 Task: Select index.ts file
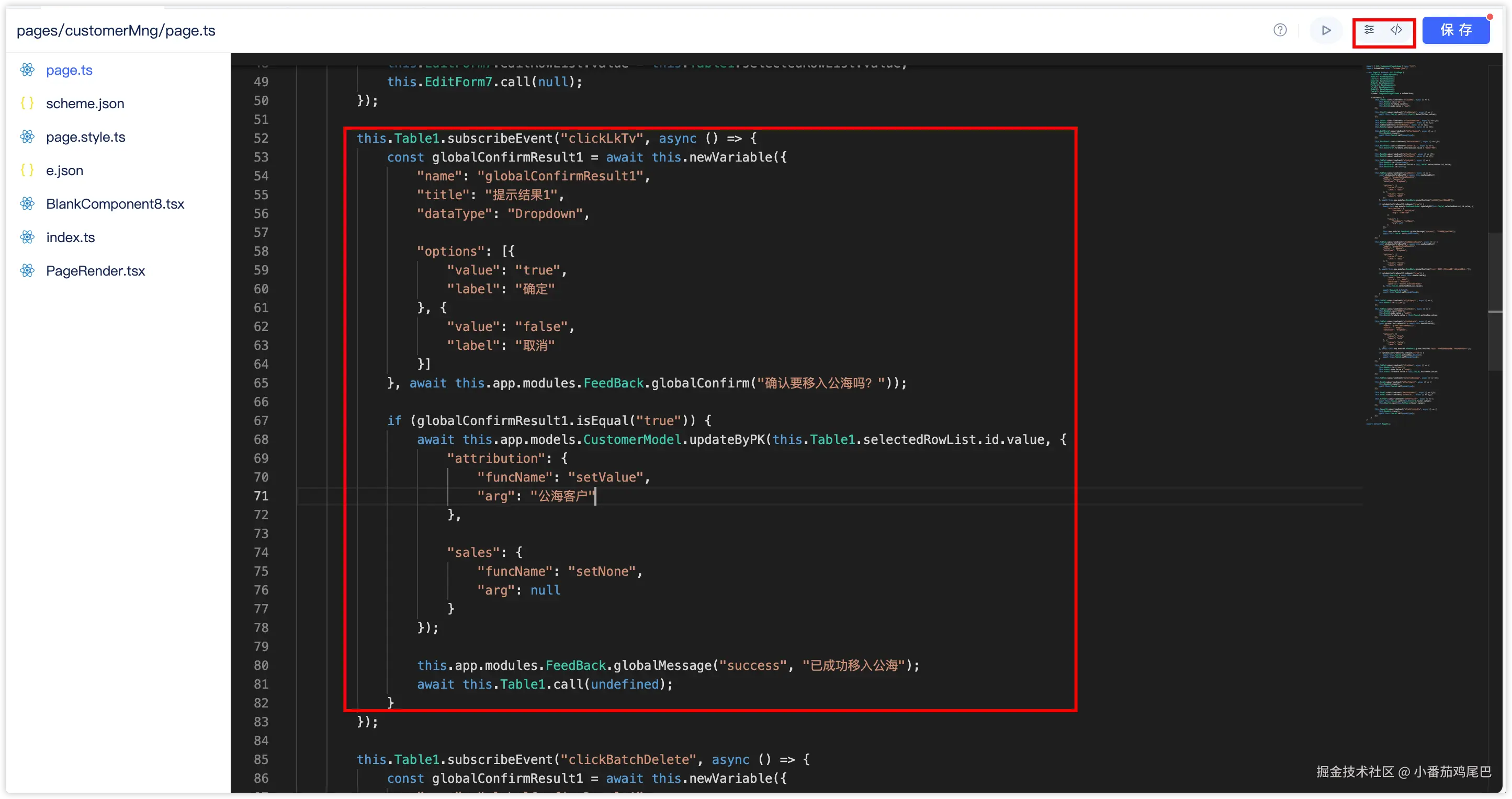pyautogui.click(x=71, y=237)
